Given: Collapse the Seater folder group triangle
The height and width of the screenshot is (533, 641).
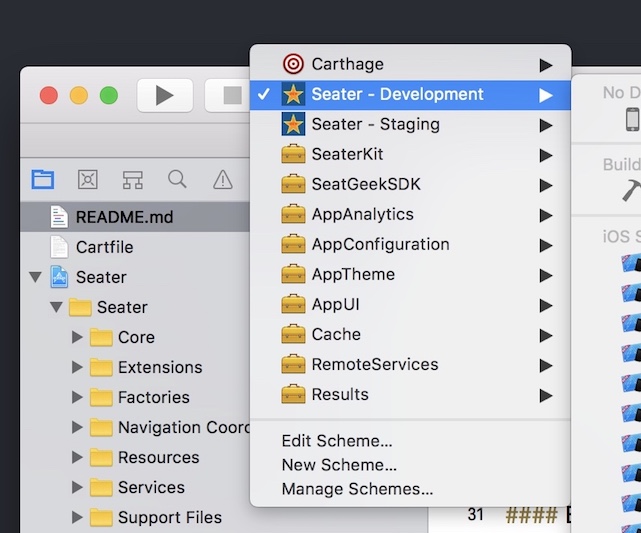Looking at the screenshot, I should pos(56,307).
